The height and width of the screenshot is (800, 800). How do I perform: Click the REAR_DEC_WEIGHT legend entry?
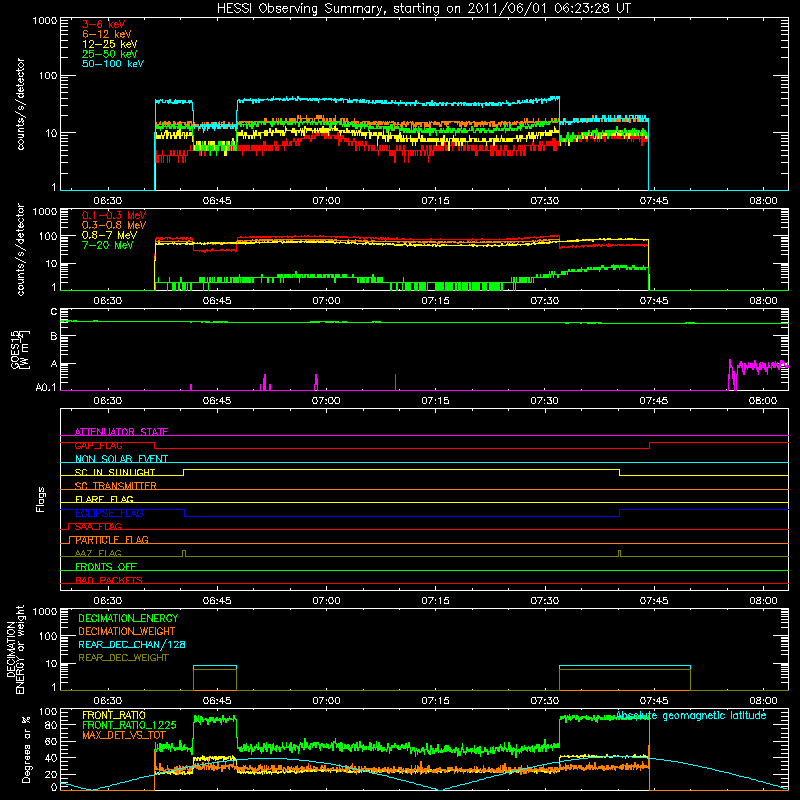(123, 658)
